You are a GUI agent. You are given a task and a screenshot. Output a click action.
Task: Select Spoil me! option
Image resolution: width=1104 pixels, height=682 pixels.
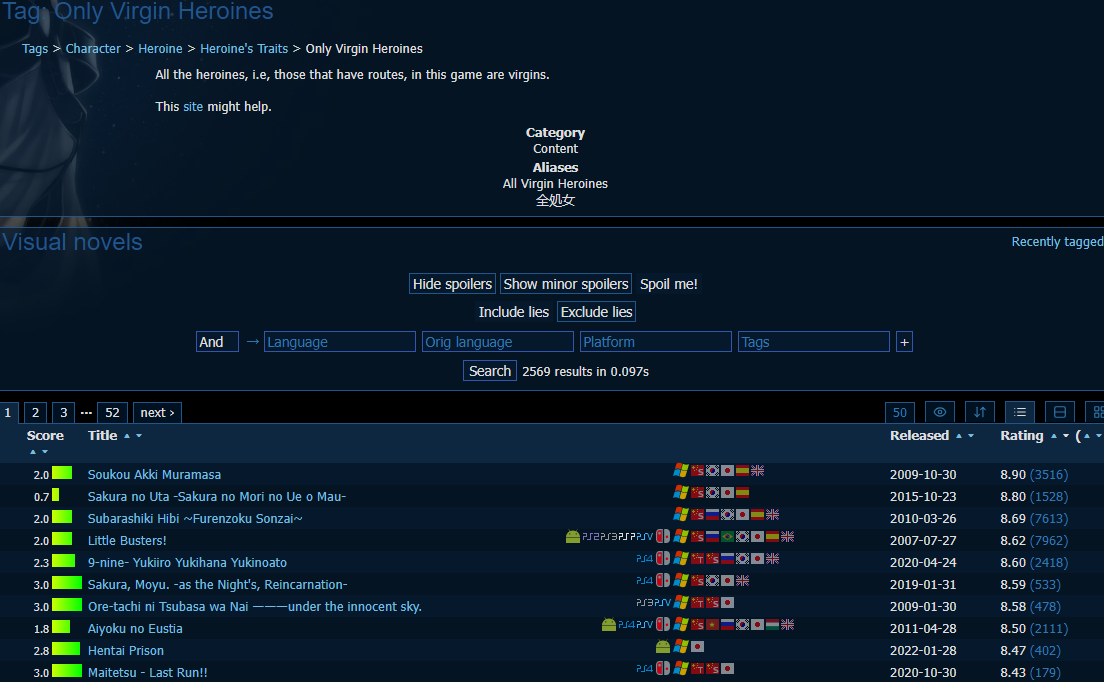click(x=668, y=284)
